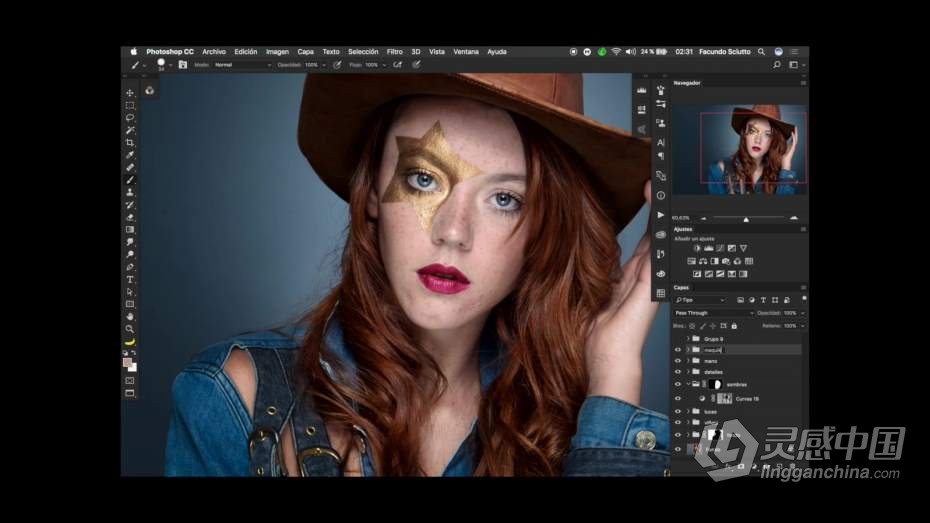
Task: Select the Brush tool in toolbox
Action: (x=130, y=180)
